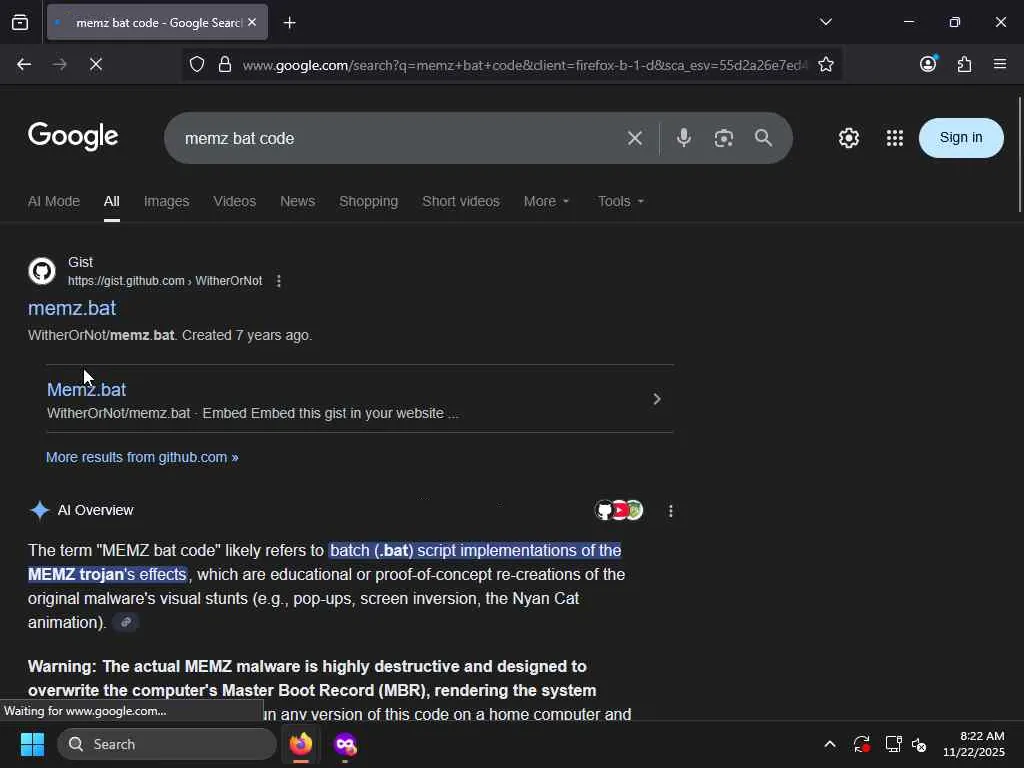Open Google quick settings gear
This screenshot has width=1024, height=768.
(849, 138)
